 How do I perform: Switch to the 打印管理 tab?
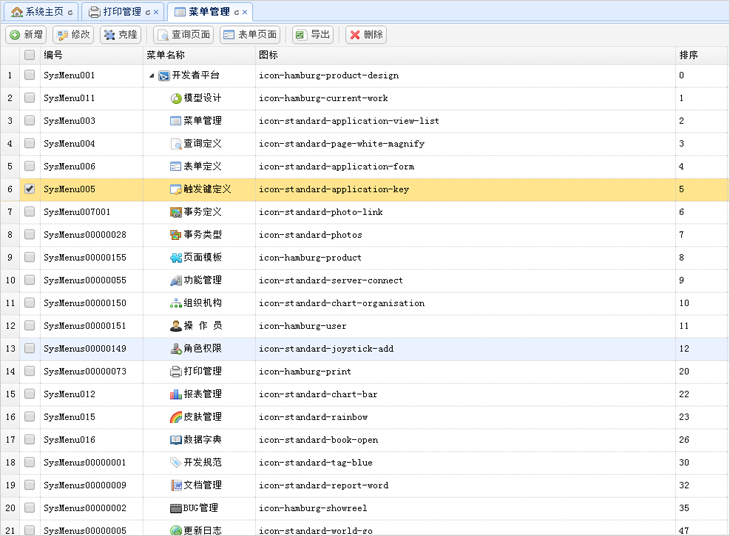click(x=122, y=12)
